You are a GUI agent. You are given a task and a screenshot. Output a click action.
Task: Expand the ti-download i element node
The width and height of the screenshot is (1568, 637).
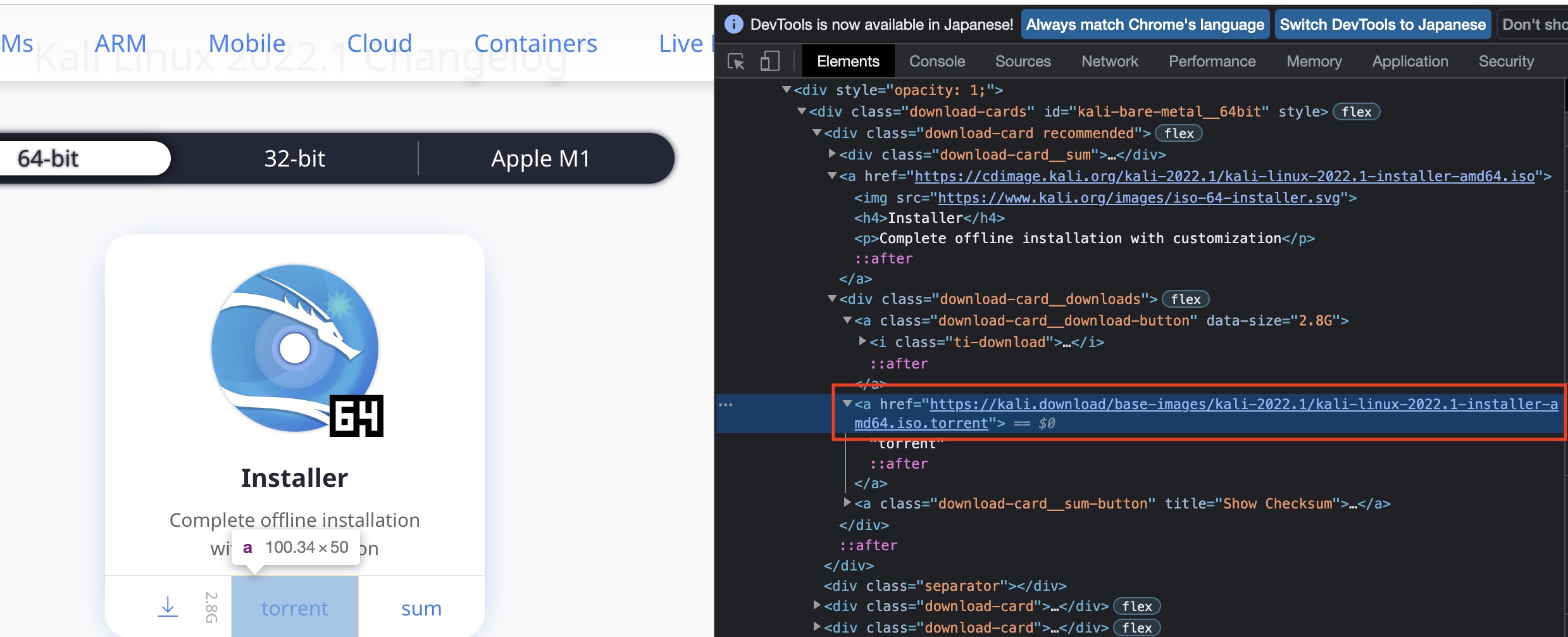click(862, 341)
